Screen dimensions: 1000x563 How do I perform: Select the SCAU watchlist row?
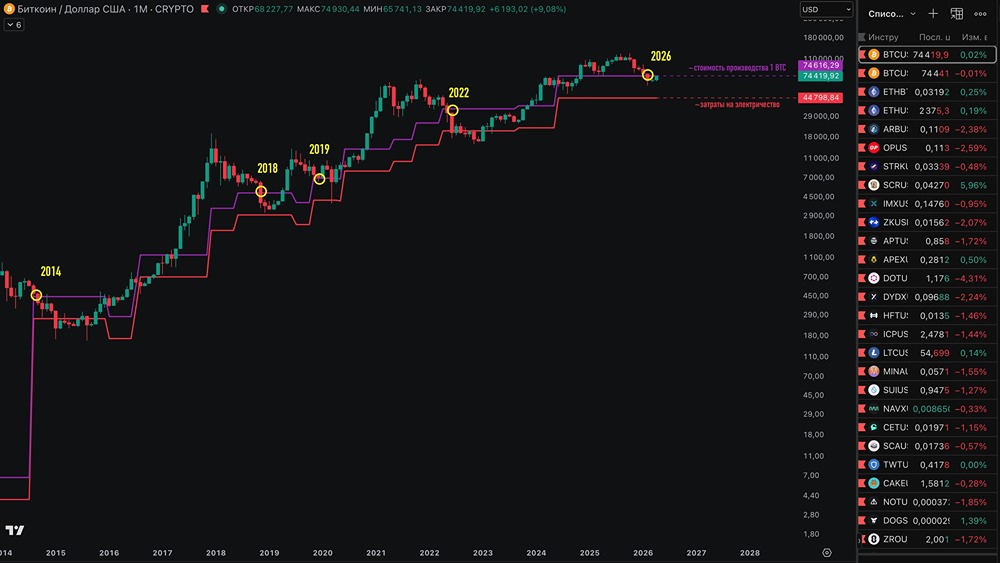click(927, 446)
